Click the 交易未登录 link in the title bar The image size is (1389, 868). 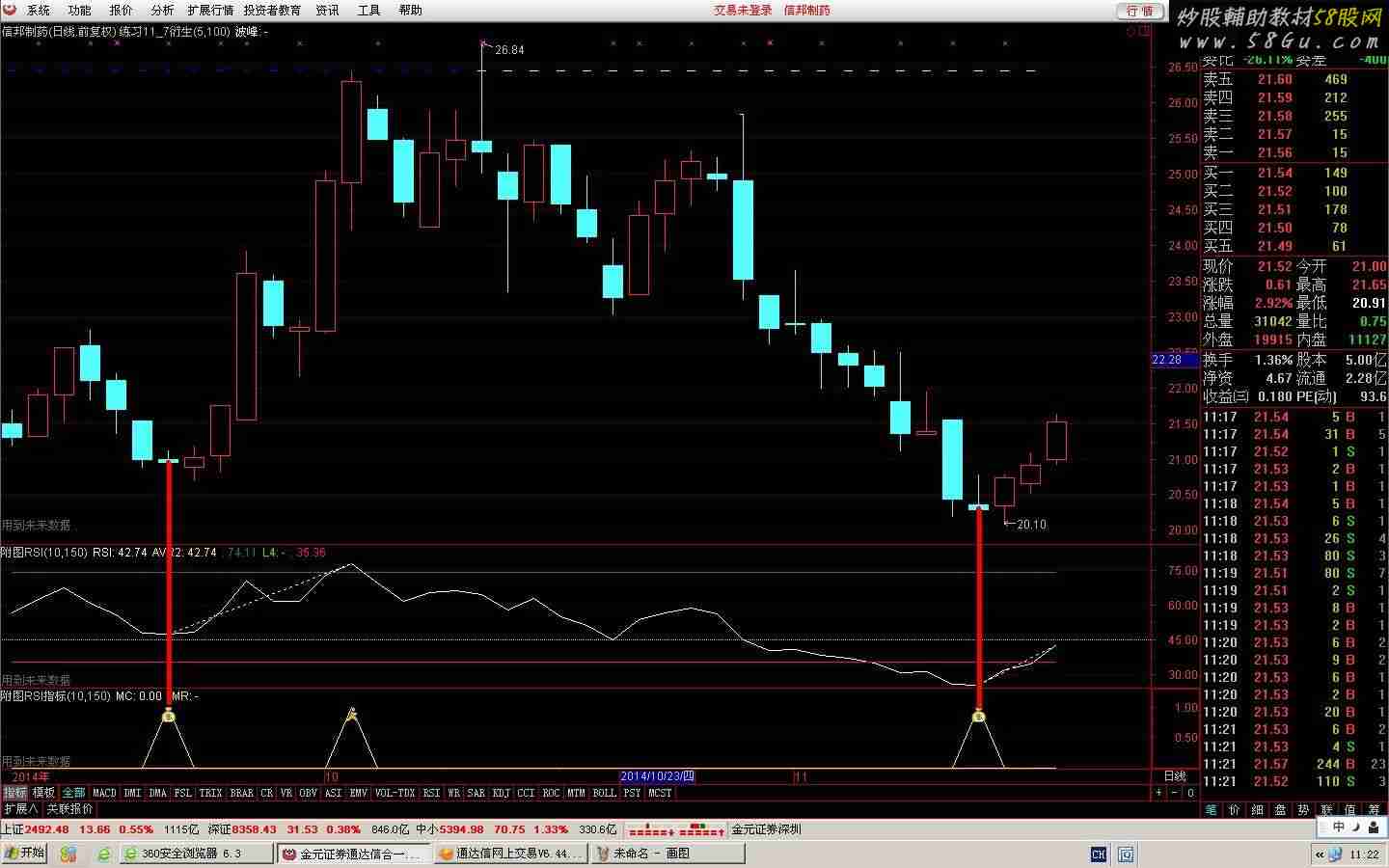(x=743, y=10)
